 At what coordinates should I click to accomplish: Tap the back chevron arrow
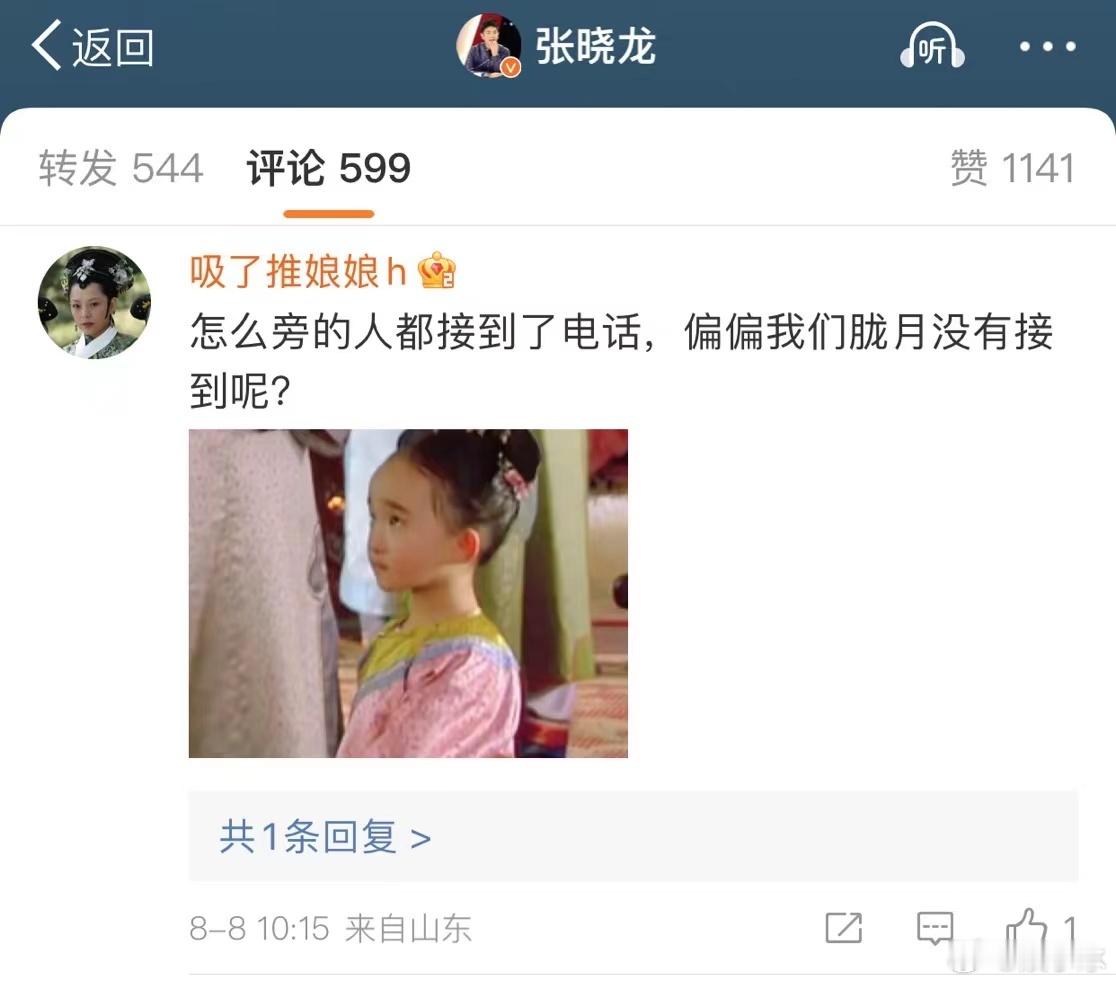[x=47, y=46]
